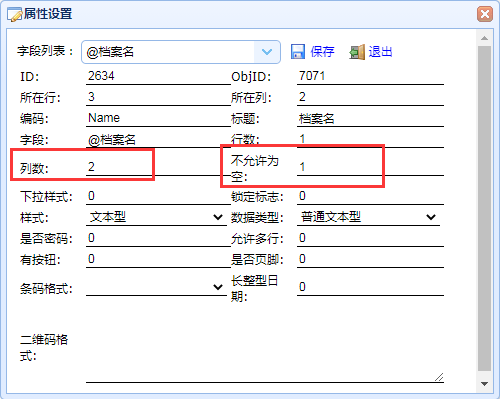This screenshot has height=399, width=500.
Task: Click the 退出 link text
Action: [380, 52]
